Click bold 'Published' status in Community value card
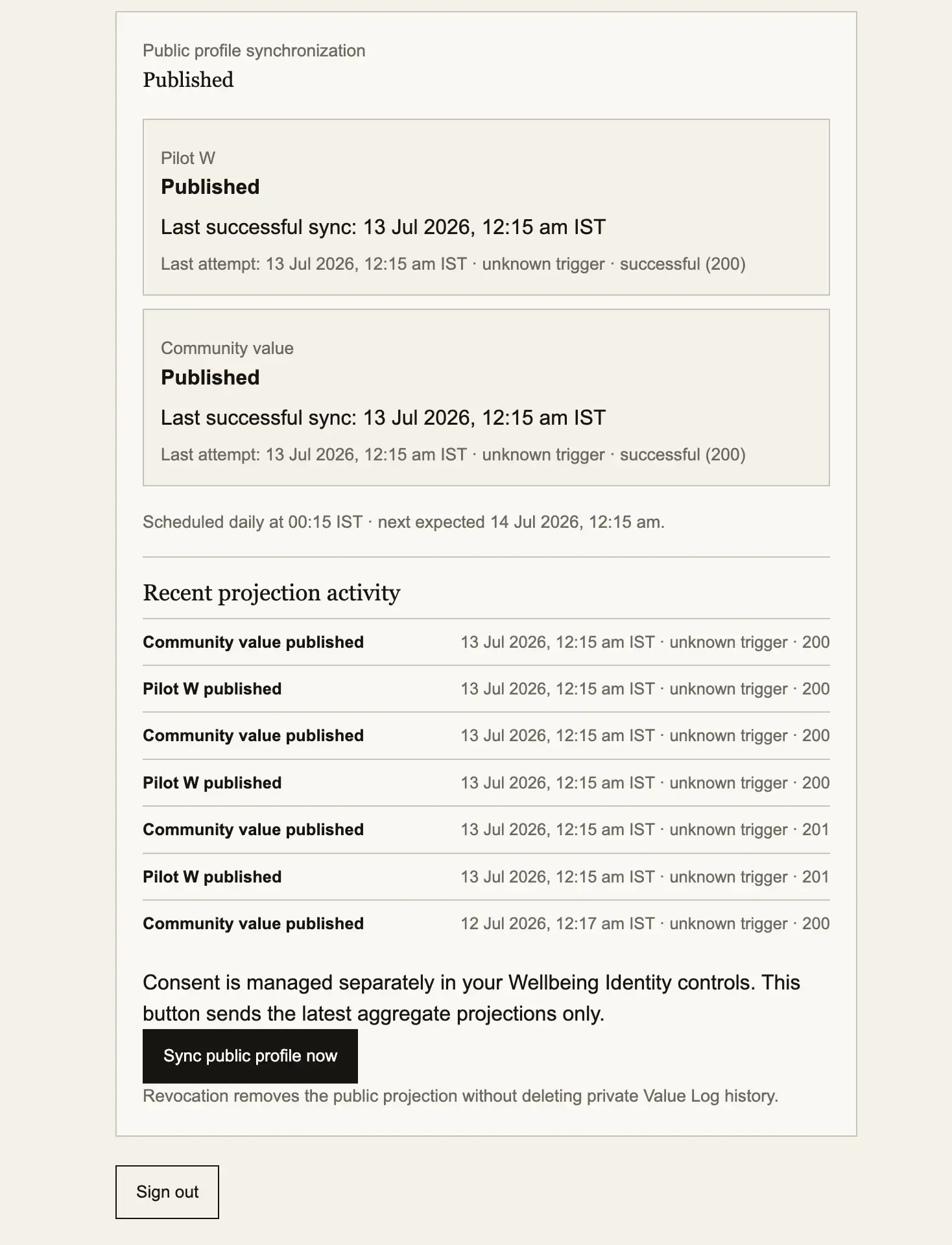 (210, 377)
